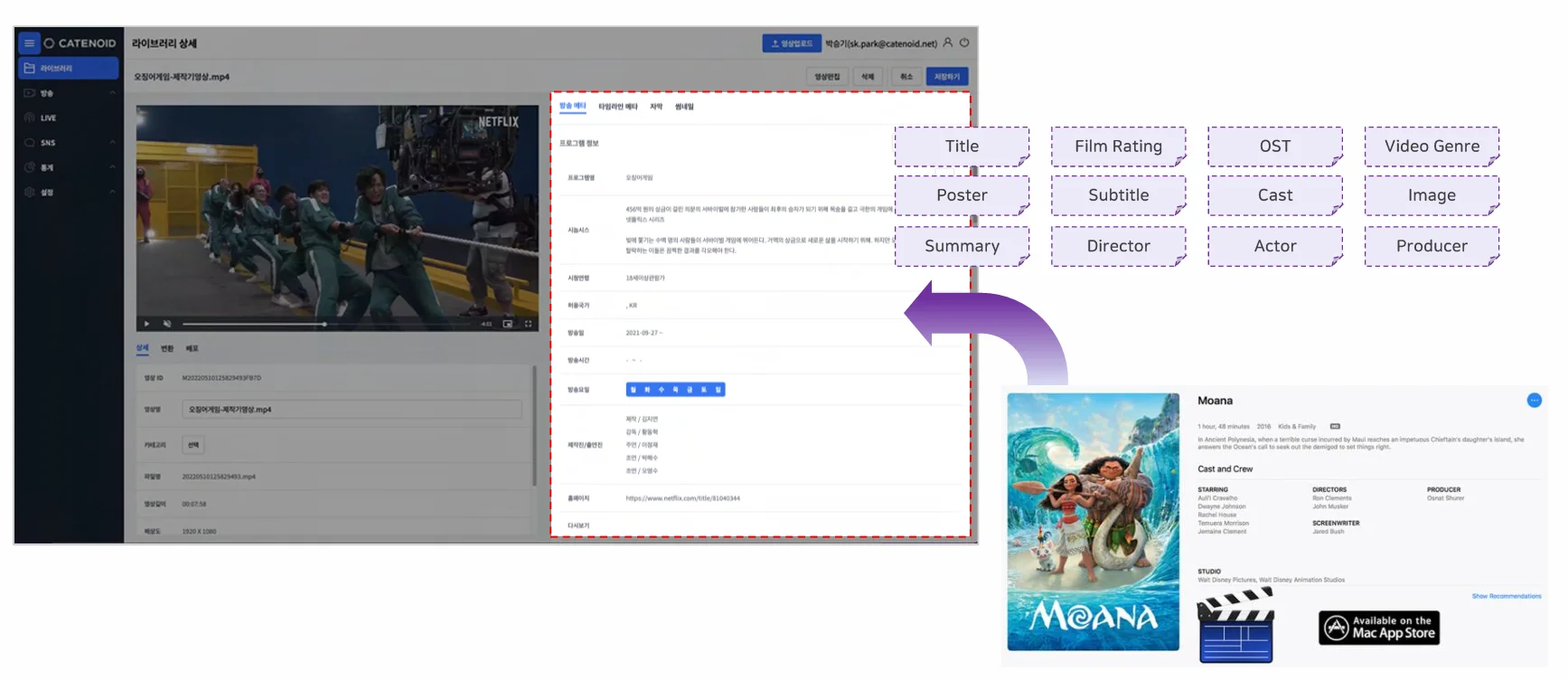Switch to the 타임라인 메타 tab

(x=617, y=107)
